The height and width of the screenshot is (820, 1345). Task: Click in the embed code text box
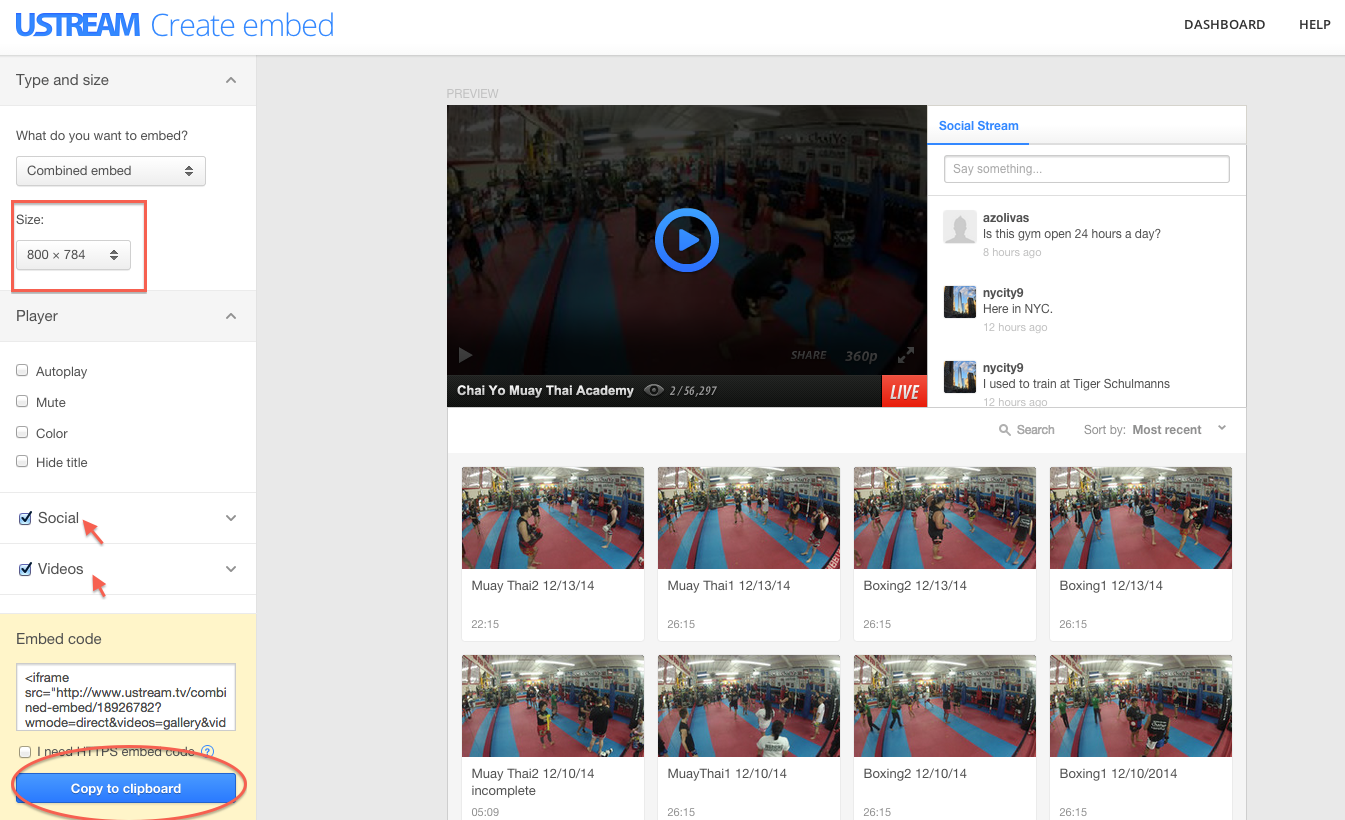pos(126,697)
